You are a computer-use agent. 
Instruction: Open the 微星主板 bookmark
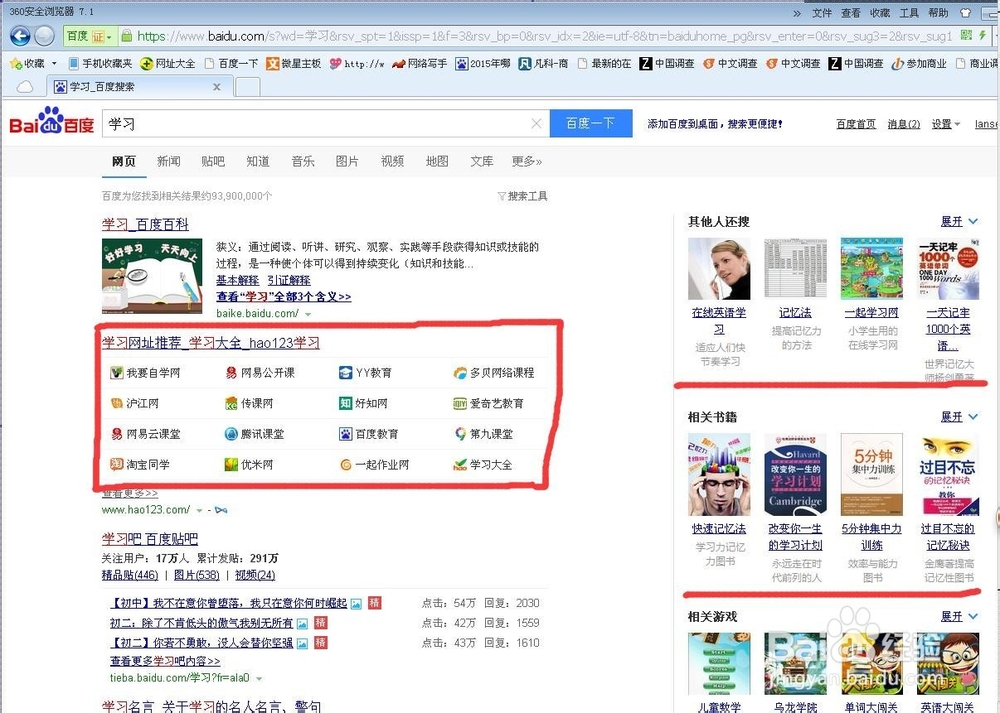pyautogui.click(x=294, y=63)
